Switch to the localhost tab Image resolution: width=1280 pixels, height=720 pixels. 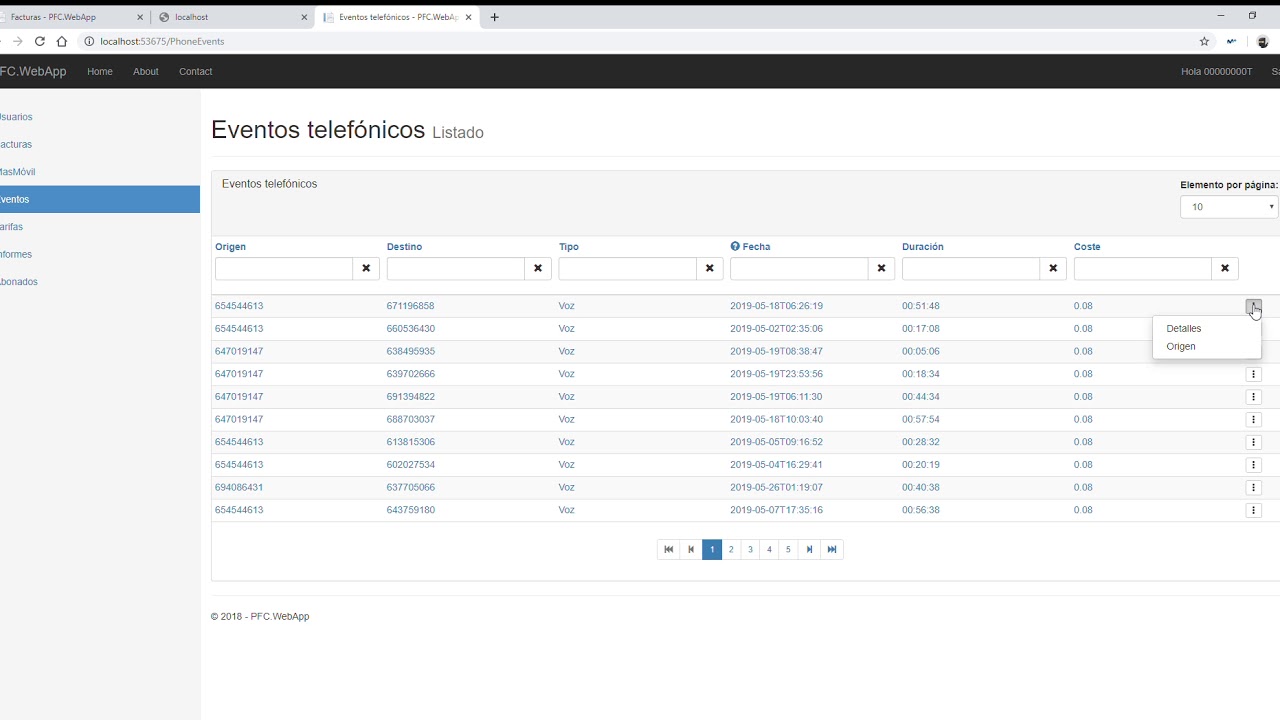pos(232,17)
